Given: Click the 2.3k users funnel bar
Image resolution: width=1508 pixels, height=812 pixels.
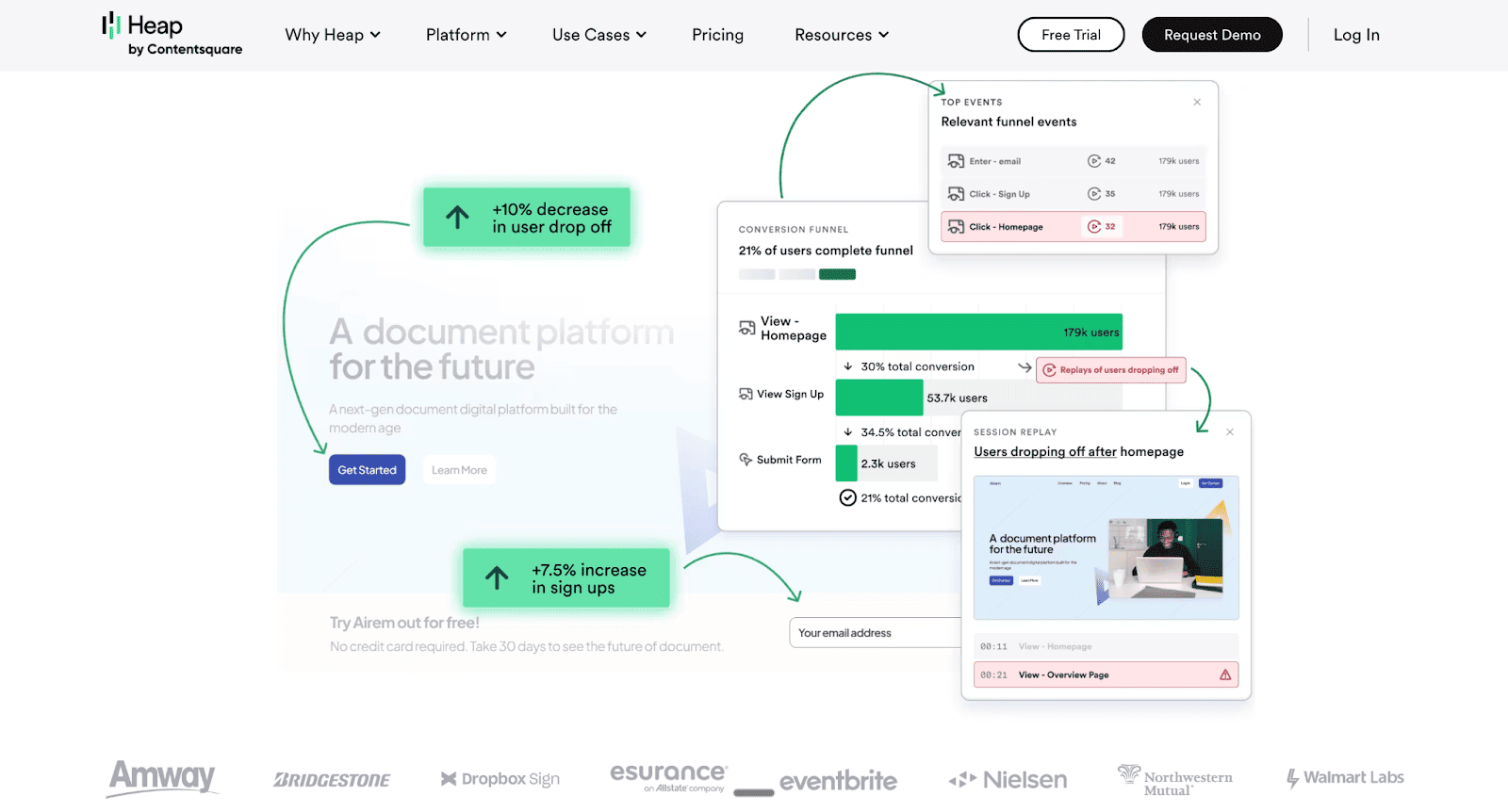Looking at the screenshot, I should click(846, 463).
